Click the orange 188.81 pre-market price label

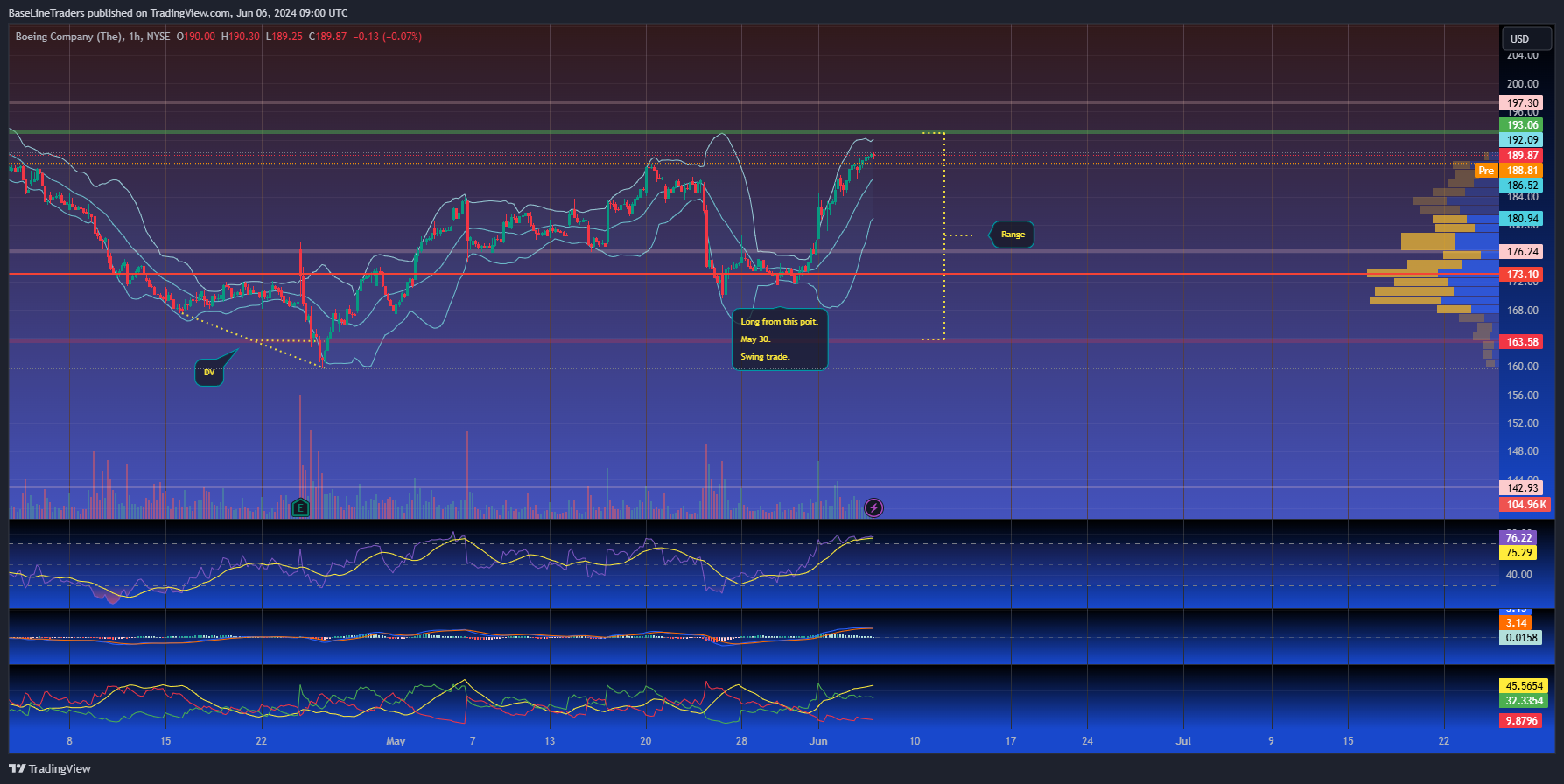(x=1522, y=171)
